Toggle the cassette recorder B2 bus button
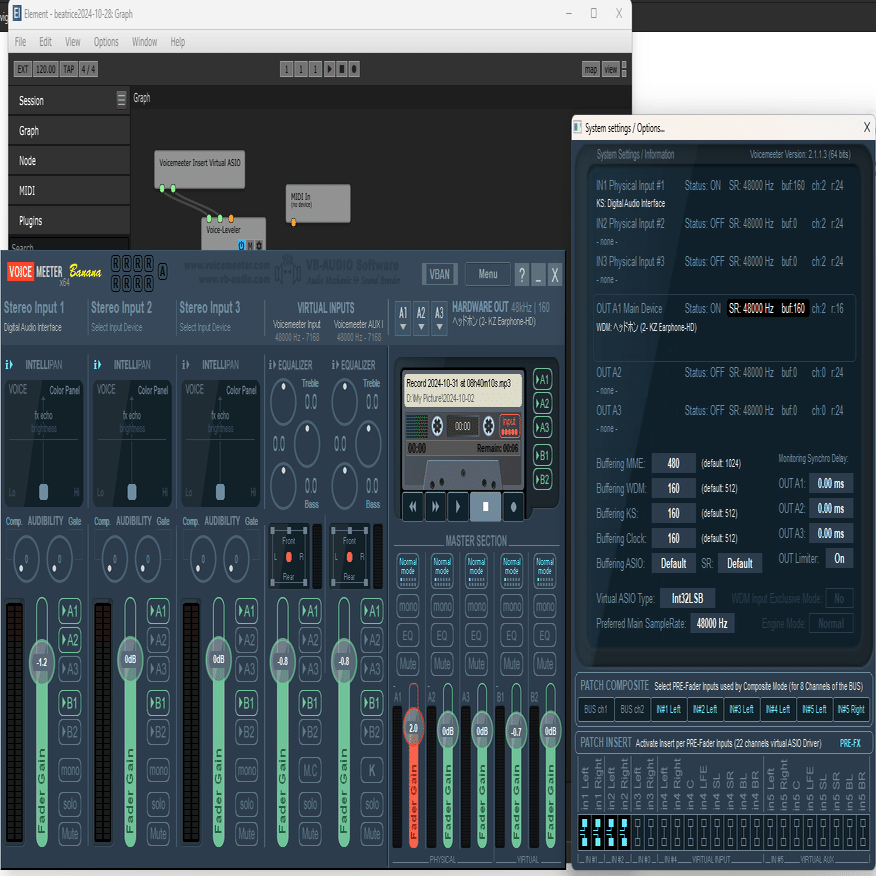 coord(542,479)
